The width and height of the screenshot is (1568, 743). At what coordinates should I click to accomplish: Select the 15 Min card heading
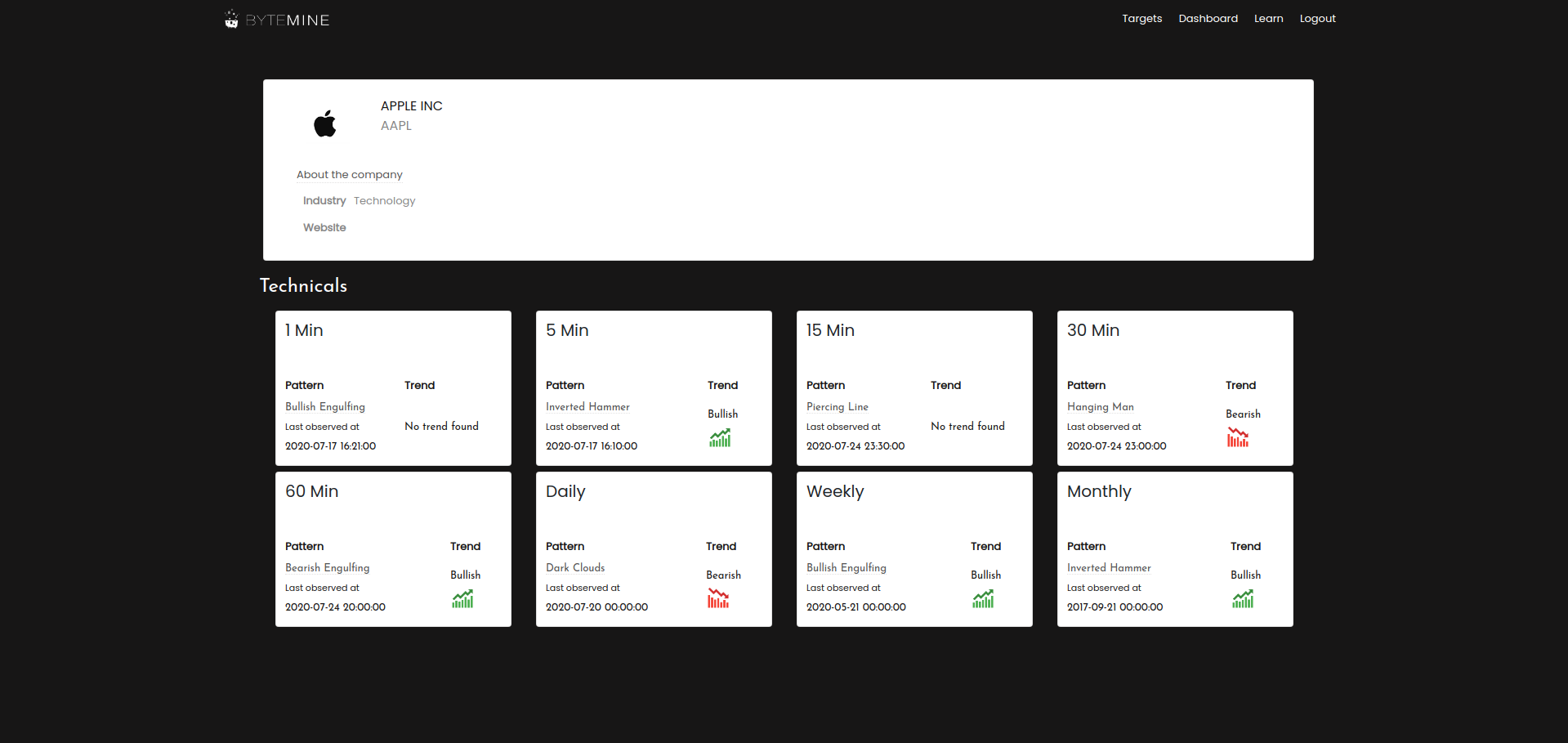[830, 330]
